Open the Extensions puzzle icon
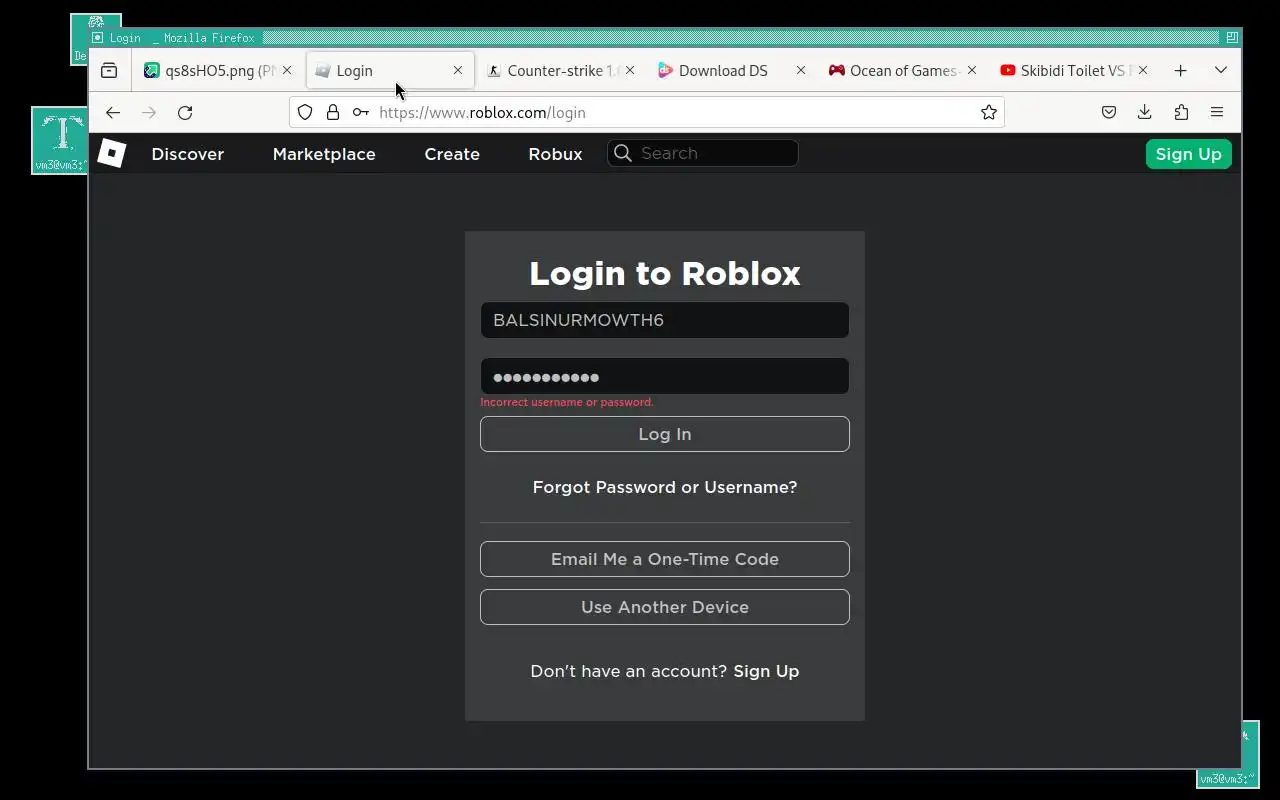The image size is (1280, 800). 1181,112
